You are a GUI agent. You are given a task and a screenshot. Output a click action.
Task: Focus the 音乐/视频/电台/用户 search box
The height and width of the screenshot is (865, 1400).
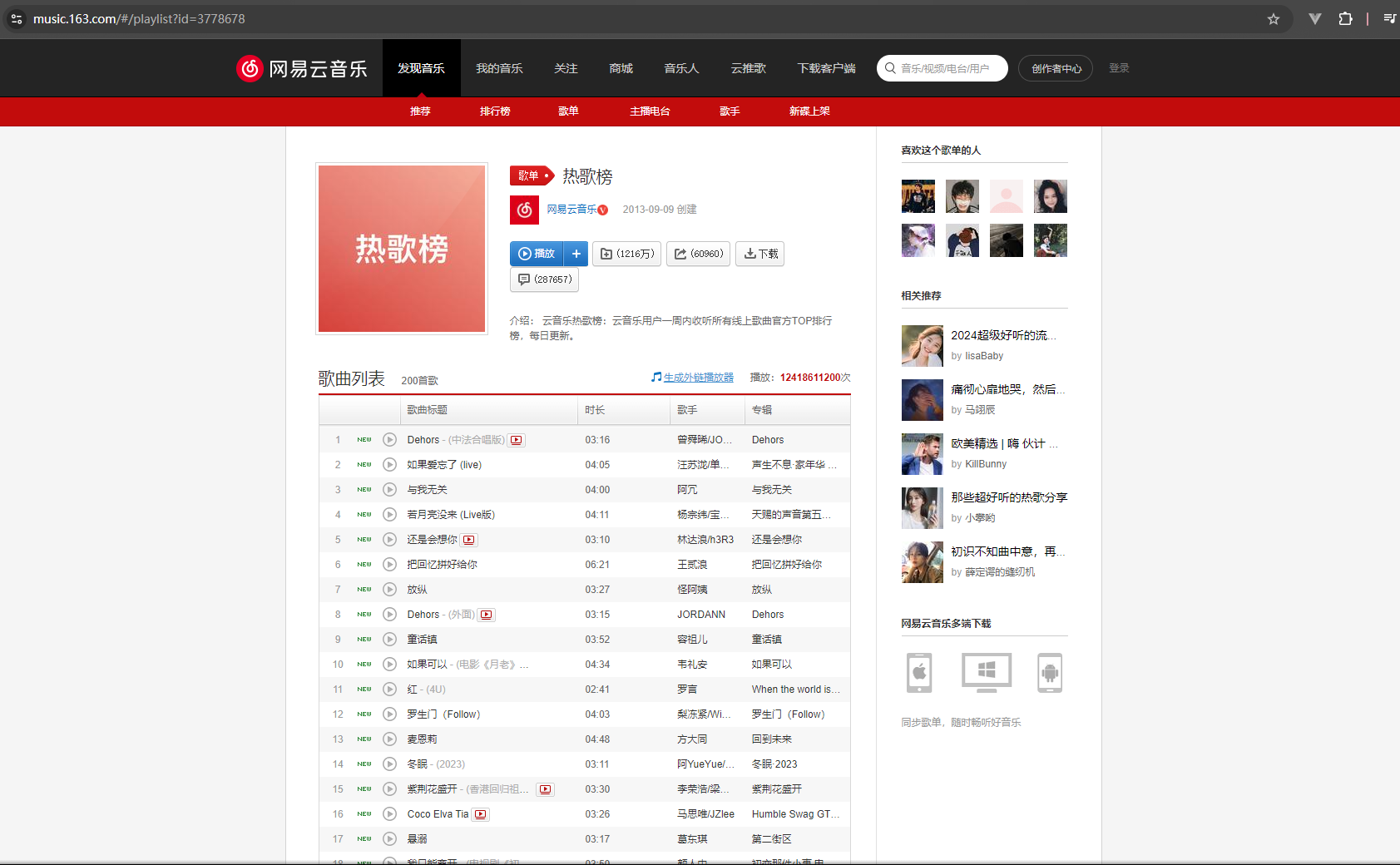[x=942, y=68]
